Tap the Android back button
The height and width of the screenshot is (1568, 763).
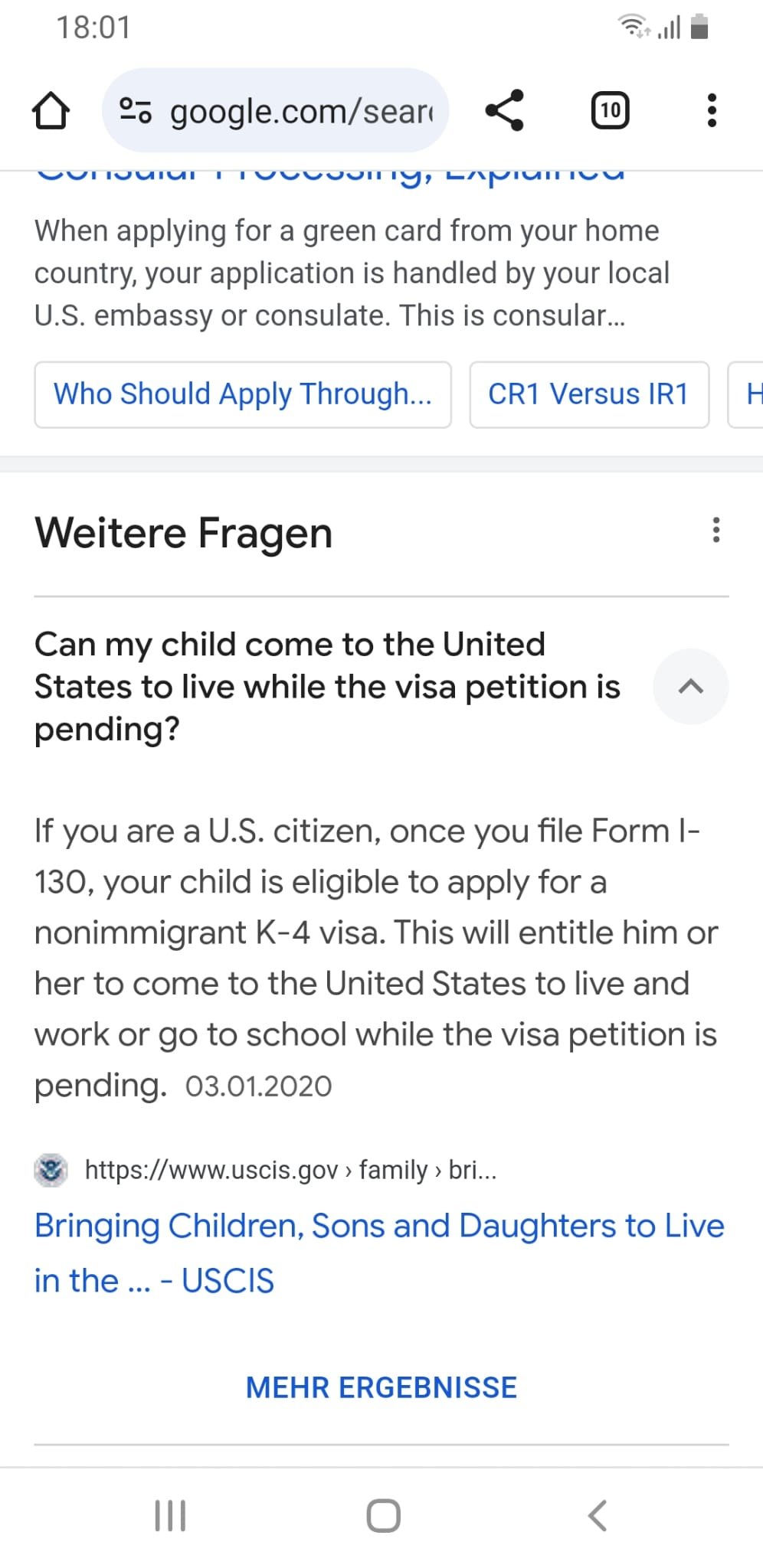[597, 1515]
